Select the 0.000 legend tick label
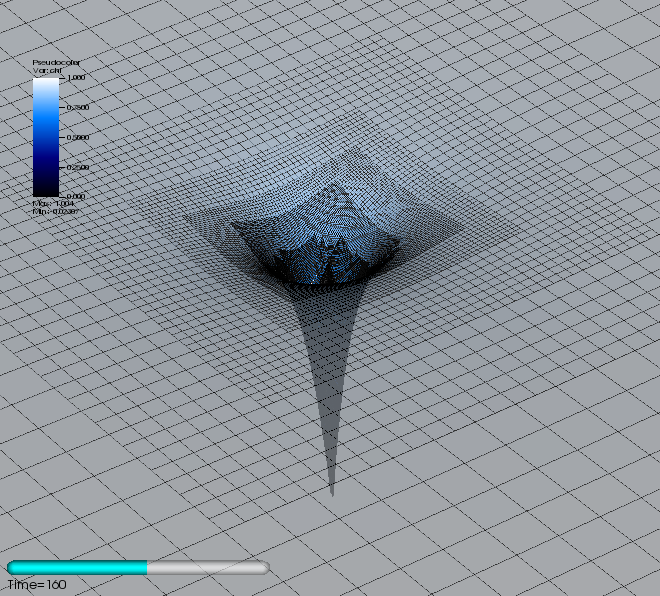Screen dimensions: 660x596 pos(76,196)
